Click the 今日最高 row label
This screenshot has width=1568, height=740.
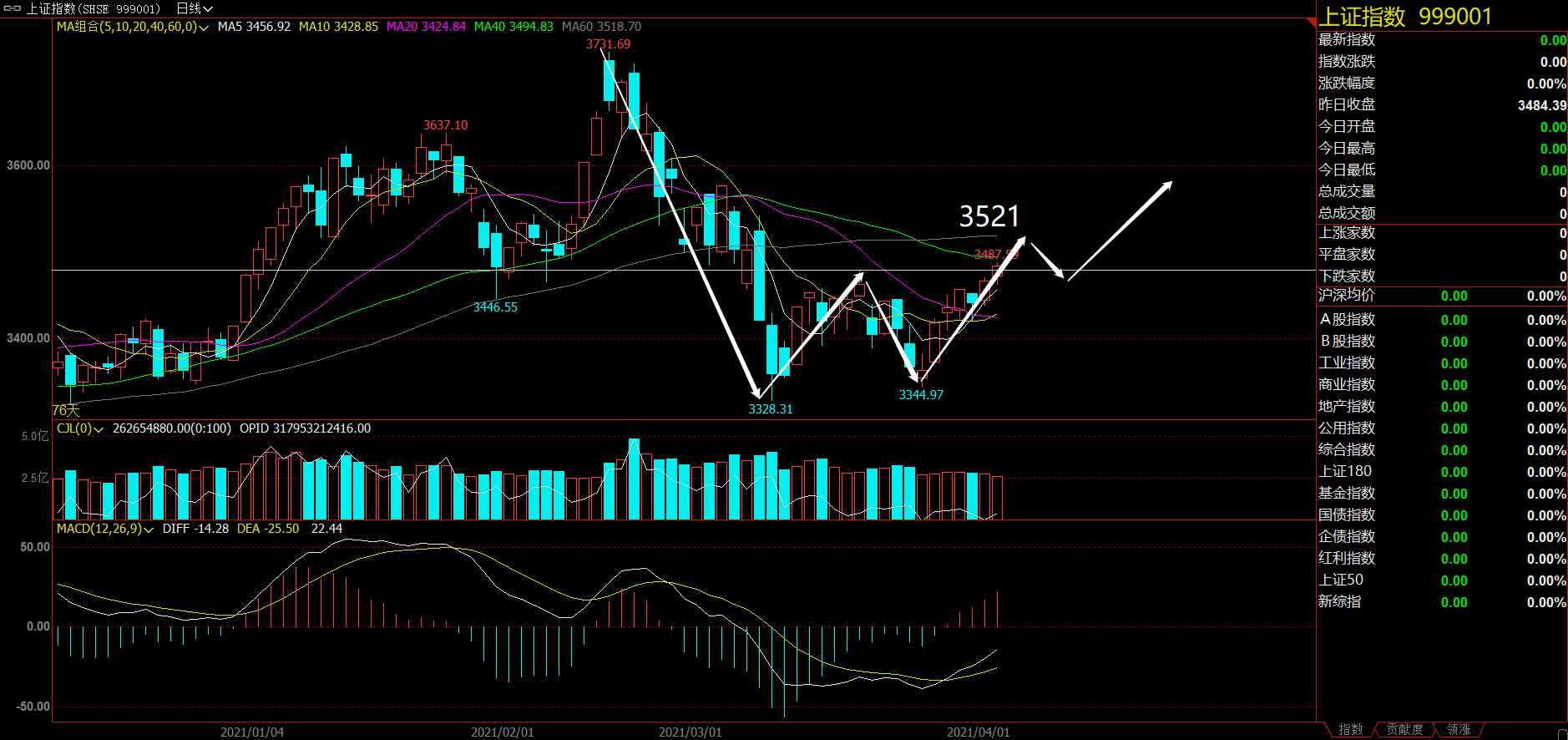(1346, 149)
